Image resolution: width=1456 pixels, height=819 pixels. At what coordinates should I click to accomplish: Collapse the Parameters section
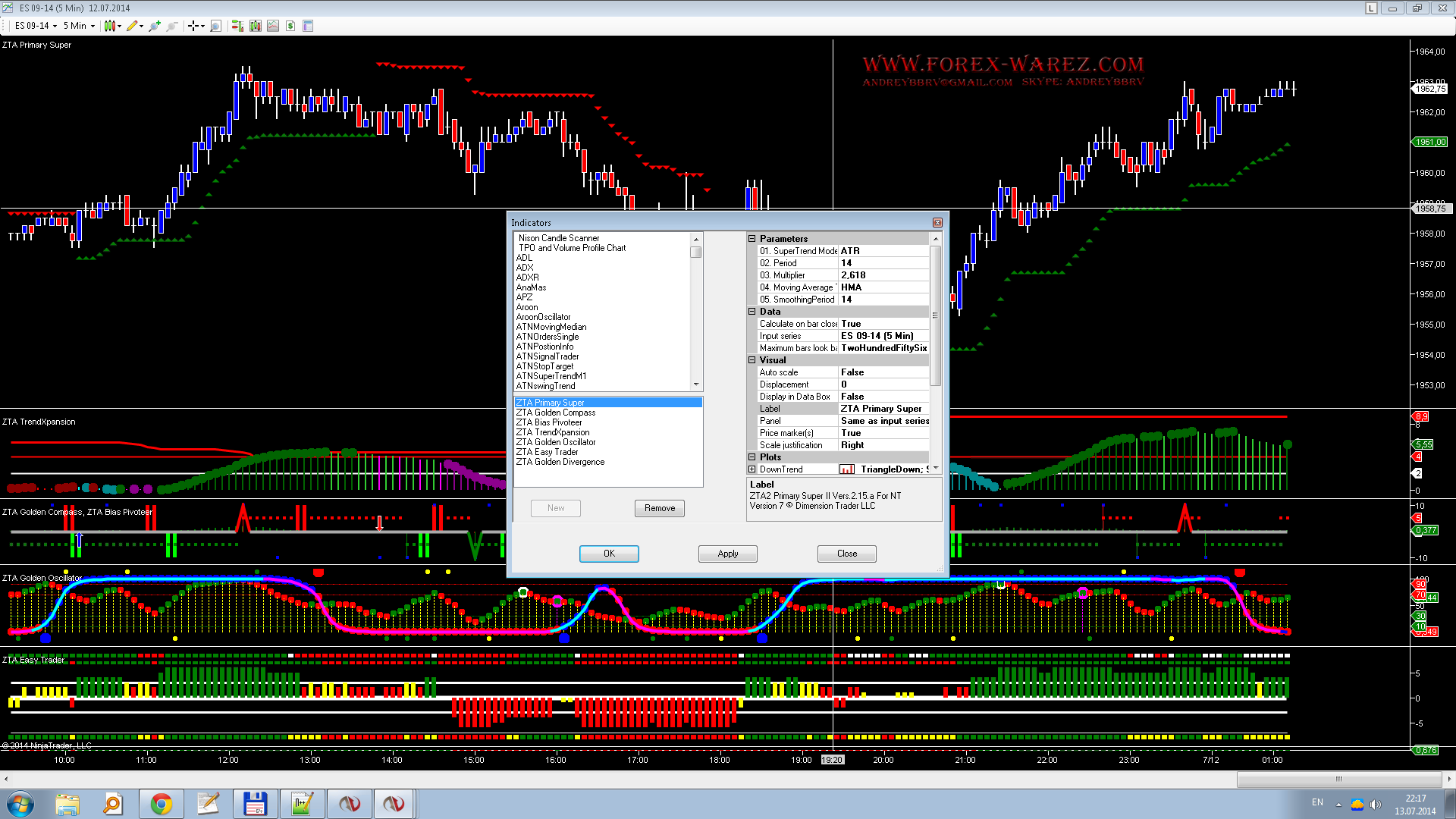point(752,238)
